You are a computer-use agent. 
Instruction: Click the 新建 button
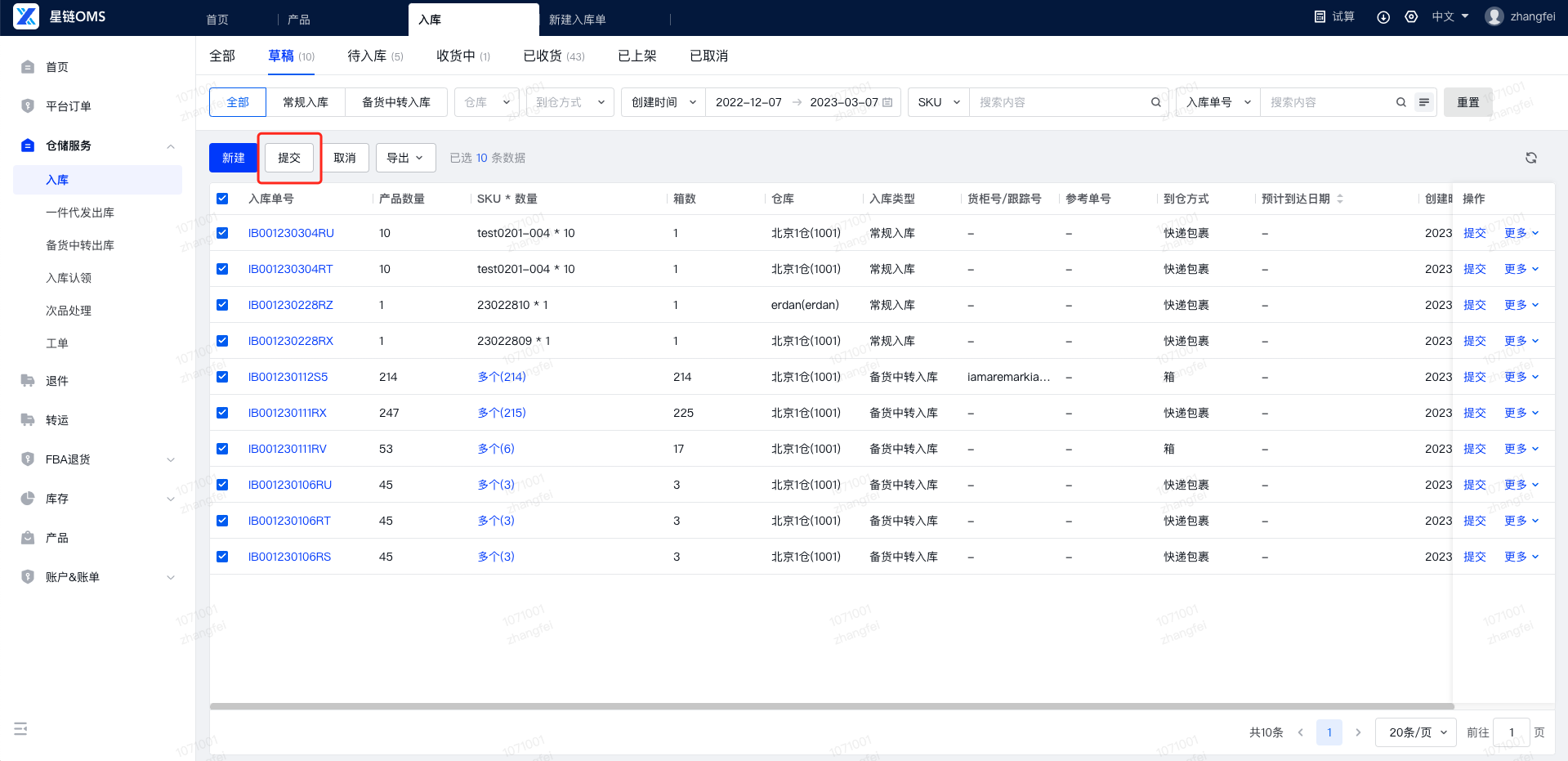point(234,158)
